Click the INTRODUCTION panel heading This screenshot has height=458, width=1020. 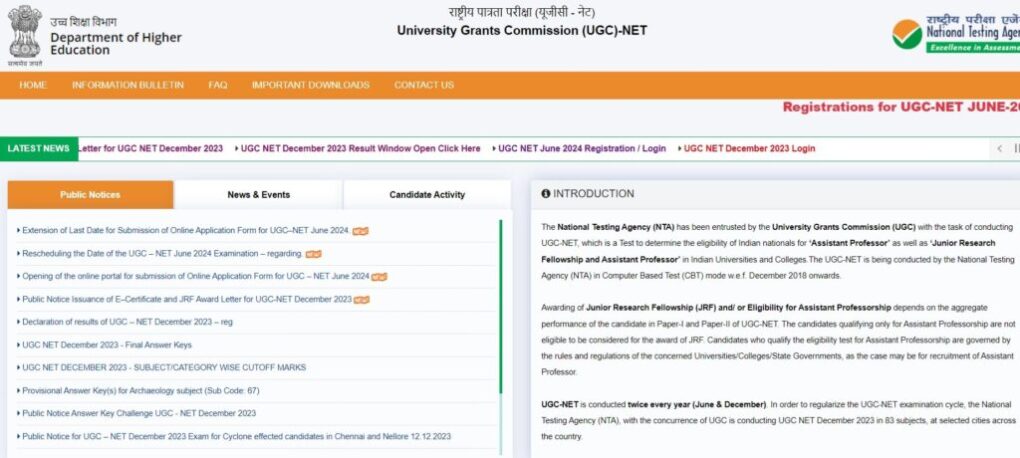point(593,194)
